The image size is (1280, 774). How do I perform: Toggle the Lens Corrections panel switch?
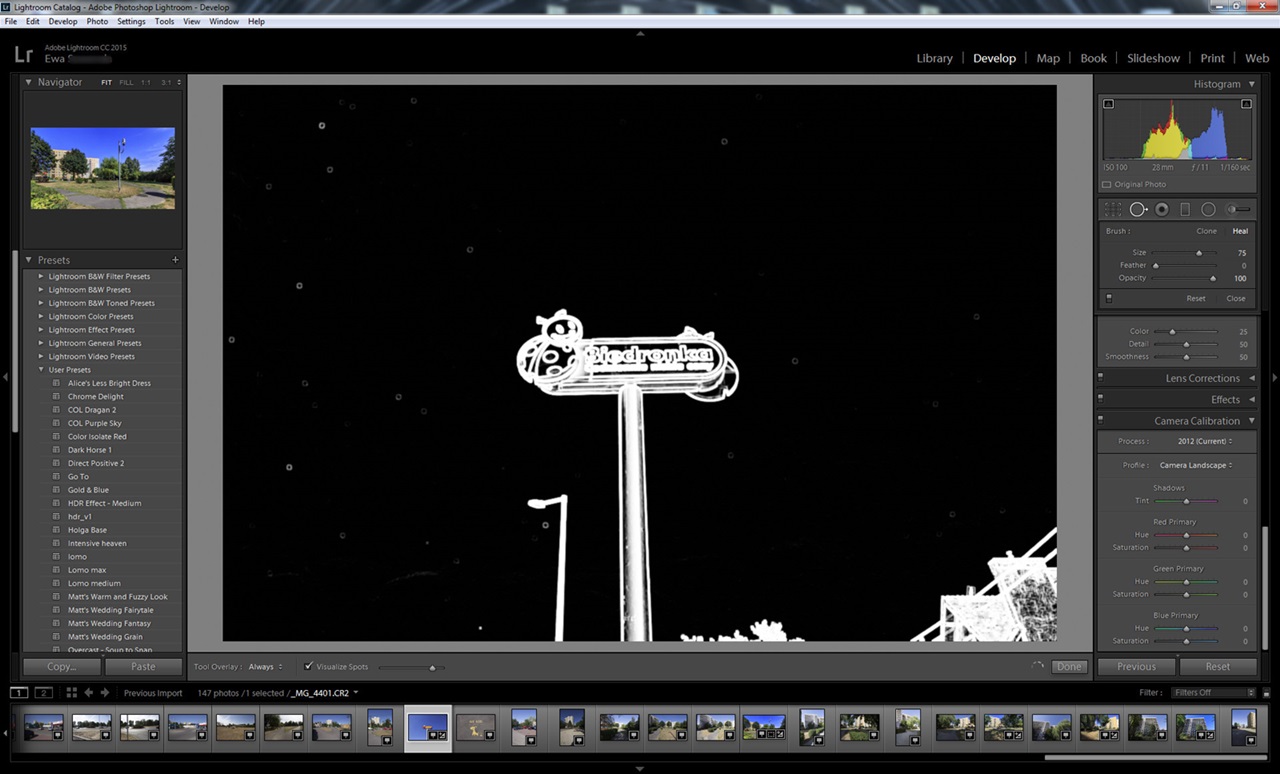coord(1100,378)
